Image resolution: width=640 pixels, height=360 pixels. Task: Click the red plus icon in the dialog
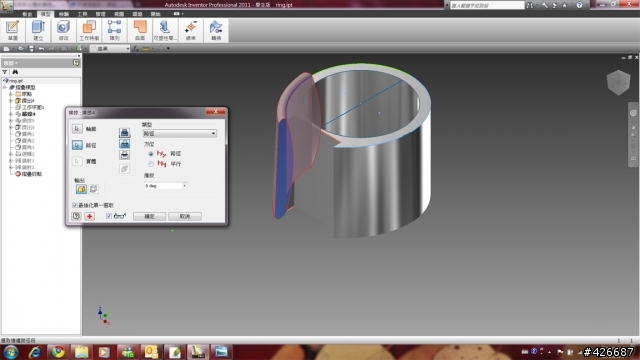[x=89, y=216]
